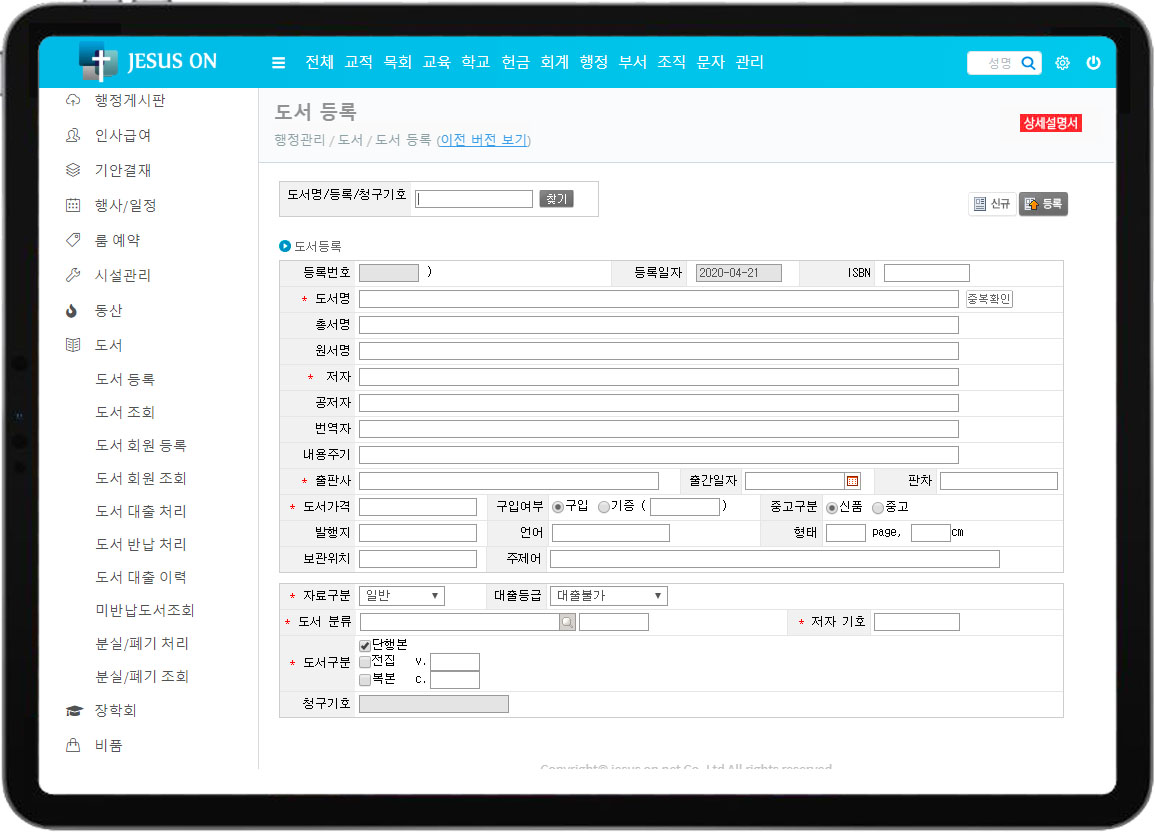The height and width of the screenshot is (832, 1155).
Task: Open settings via the gear icon
Action: point(1062,63)
